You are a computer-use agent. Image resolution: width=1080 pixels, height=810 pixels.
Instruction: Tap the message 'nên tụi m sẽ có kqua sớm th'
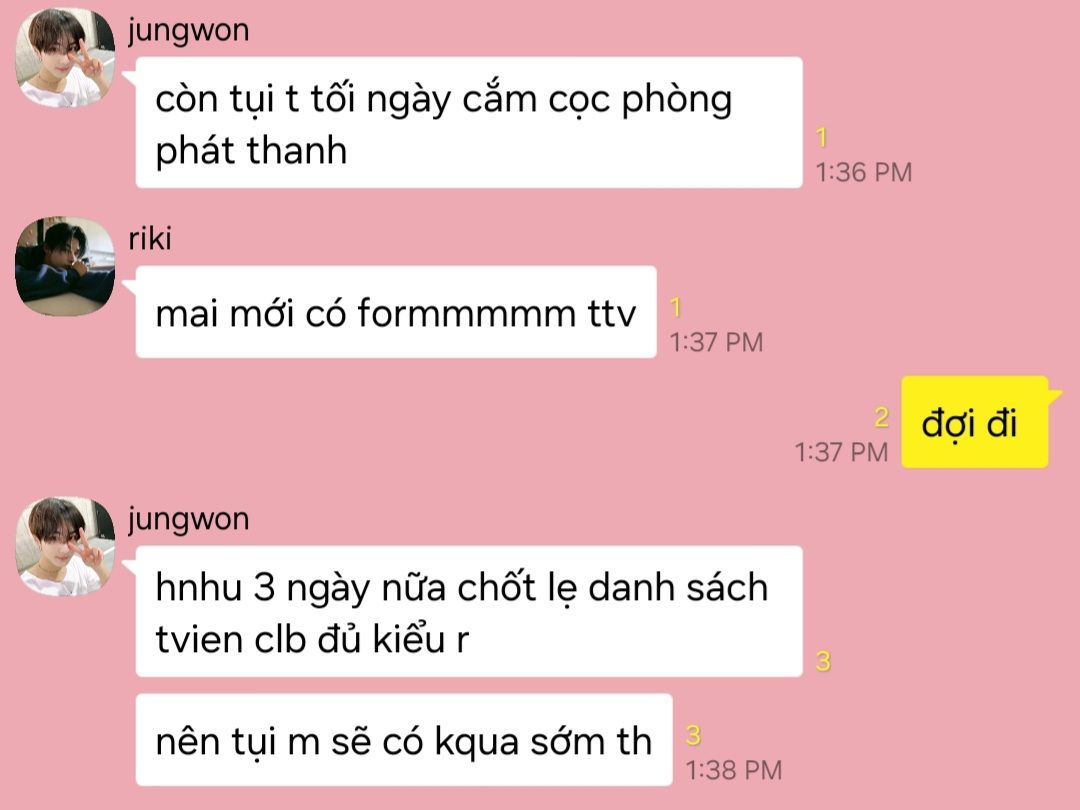pos(404,740)
